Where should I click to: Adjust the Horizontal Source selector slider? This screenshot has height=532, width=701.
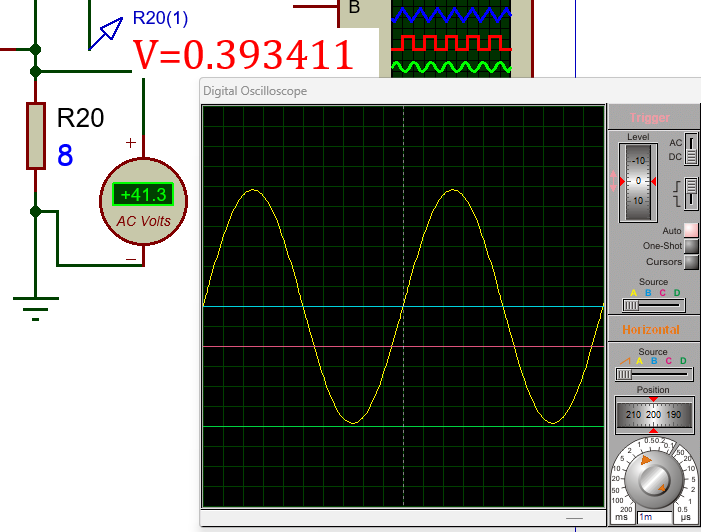[x=653, y=374]
